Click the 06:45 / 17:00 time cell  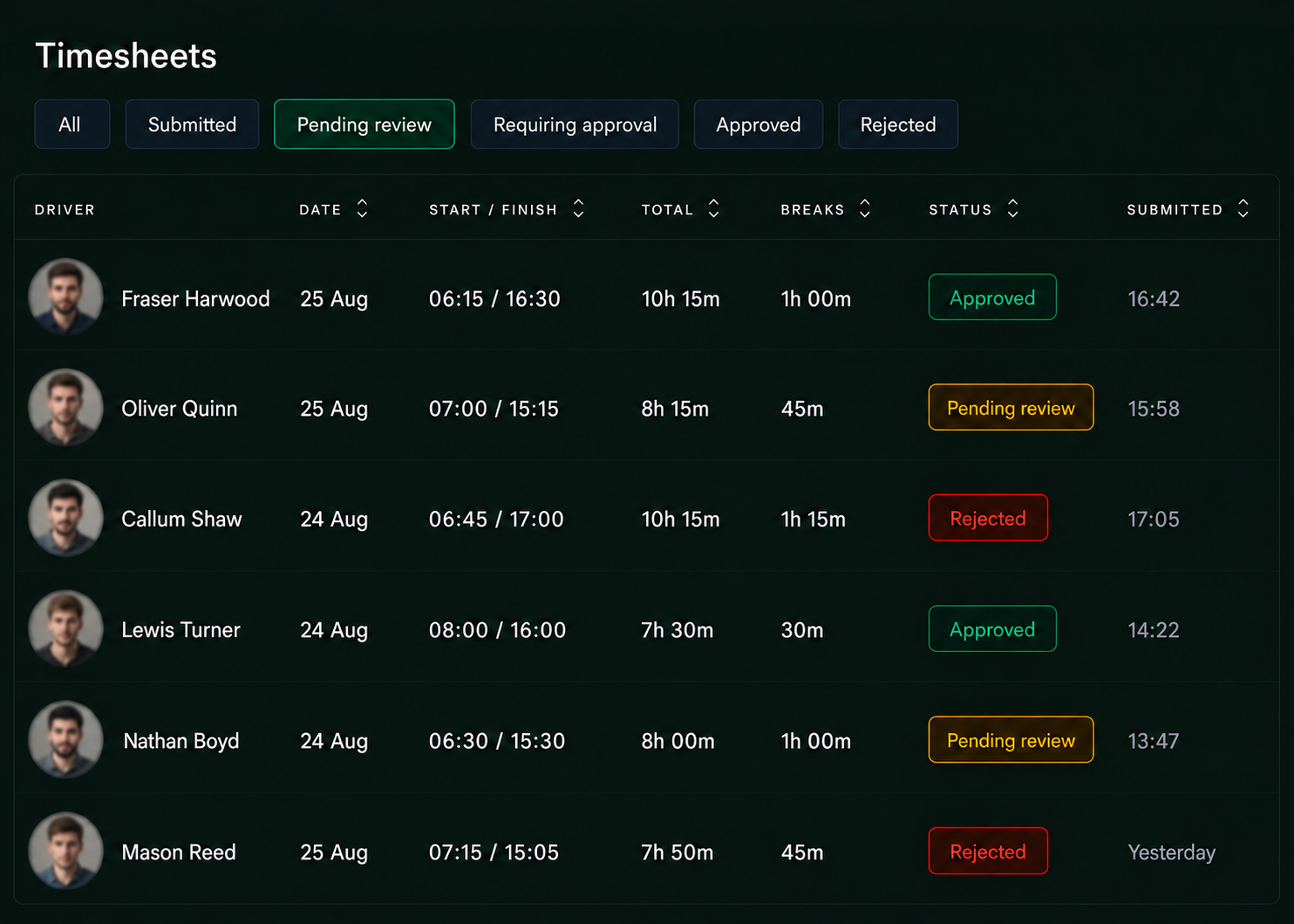click(496, 520)
